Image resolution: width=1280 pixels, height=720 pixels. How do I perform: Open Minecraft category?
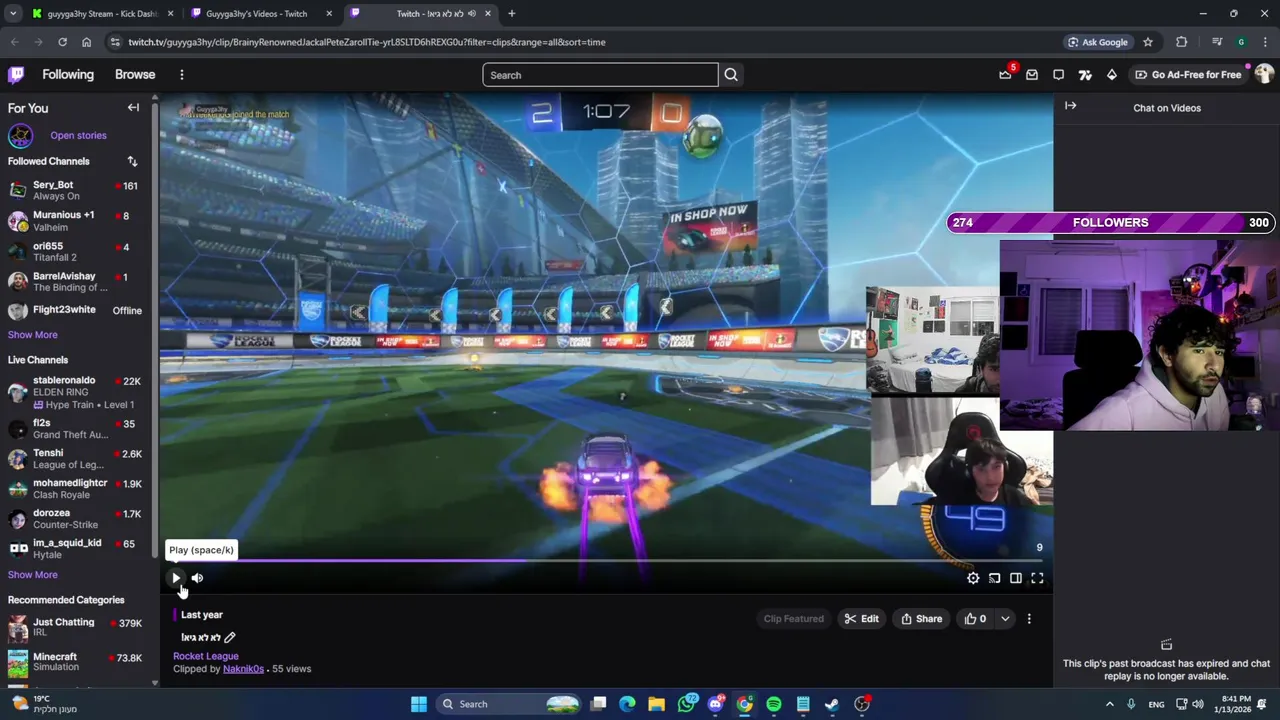[x=75, y=662]
